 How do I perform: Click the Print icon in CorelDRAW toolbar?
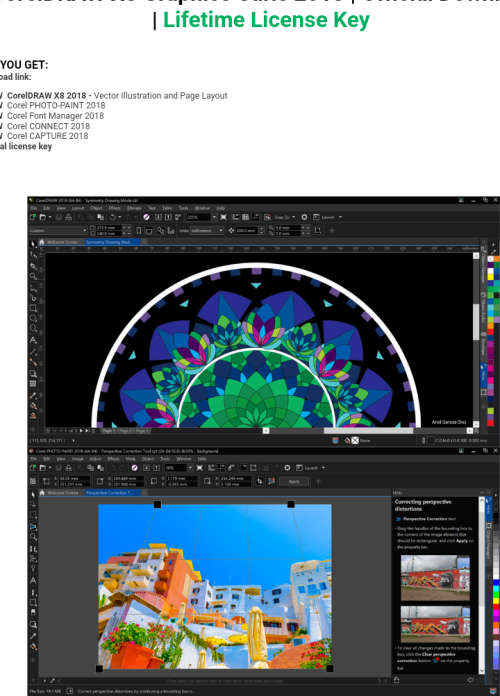(68, 217)
